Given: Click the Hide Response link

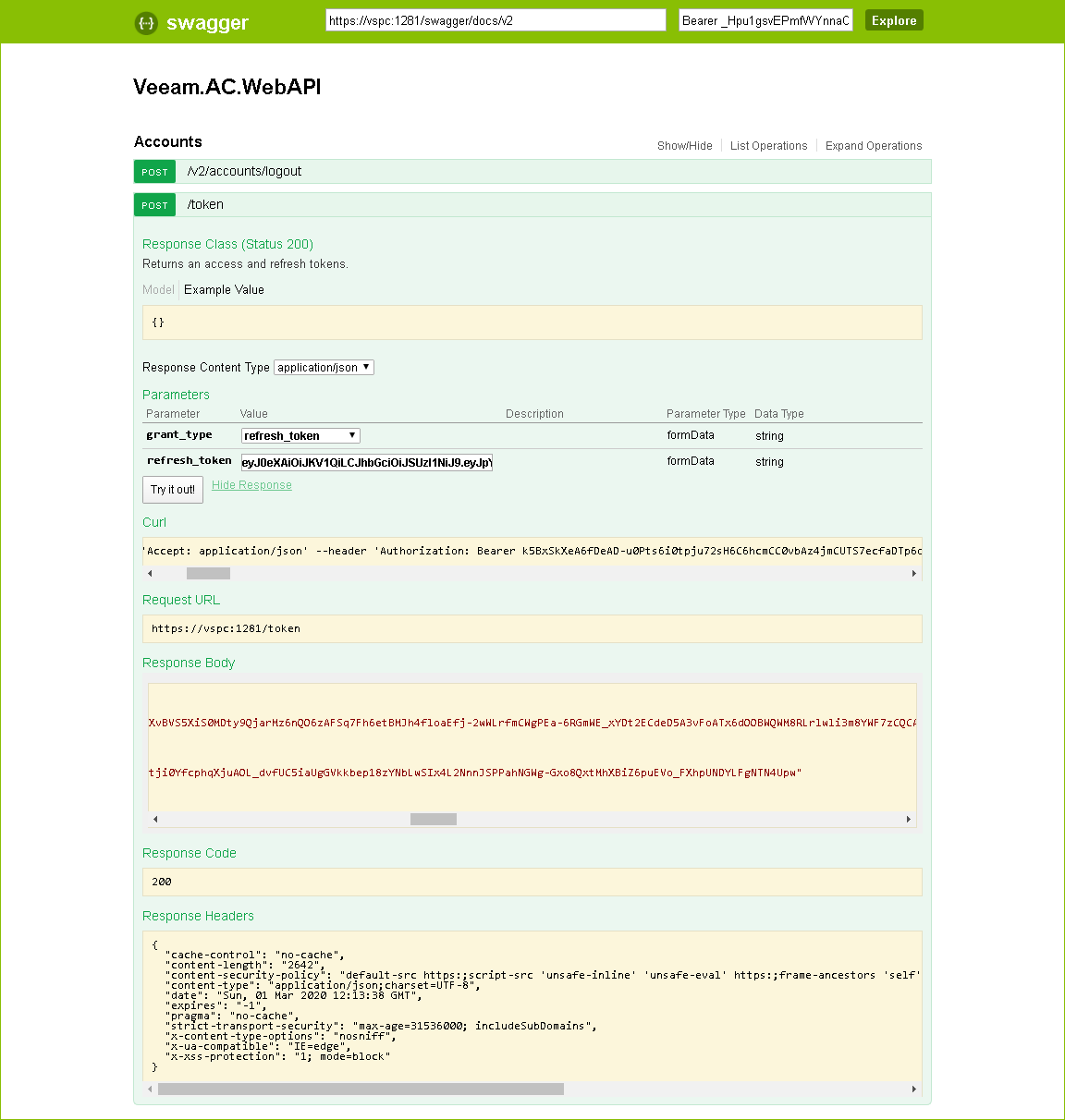Looking at the screenshot, I should click(x=251, y=485).
